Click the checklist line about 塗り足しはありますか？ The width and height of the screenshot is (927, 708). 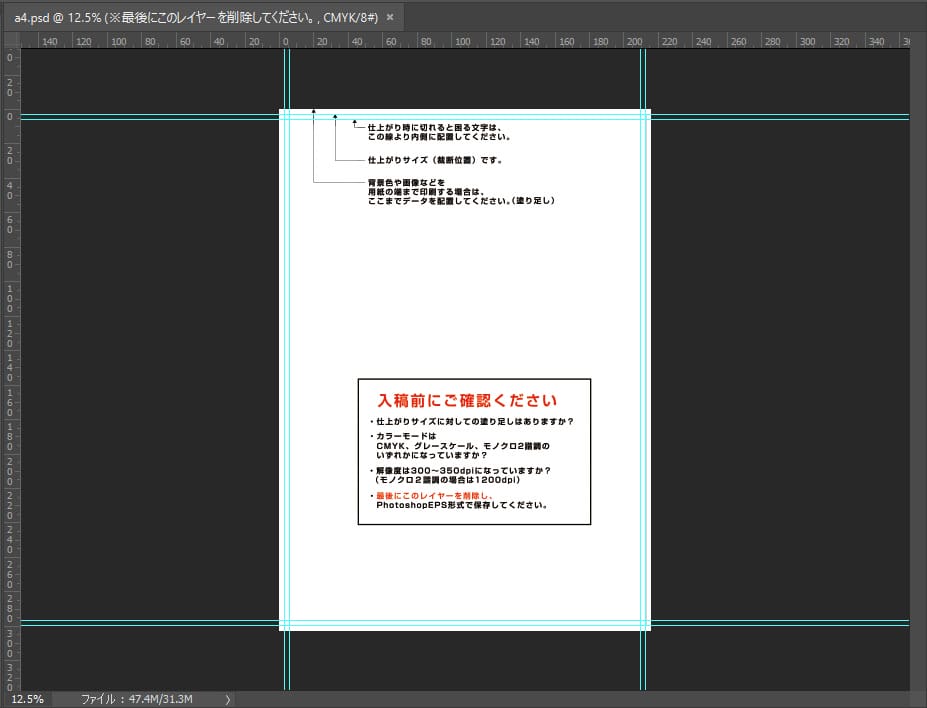tap(472, 422)
